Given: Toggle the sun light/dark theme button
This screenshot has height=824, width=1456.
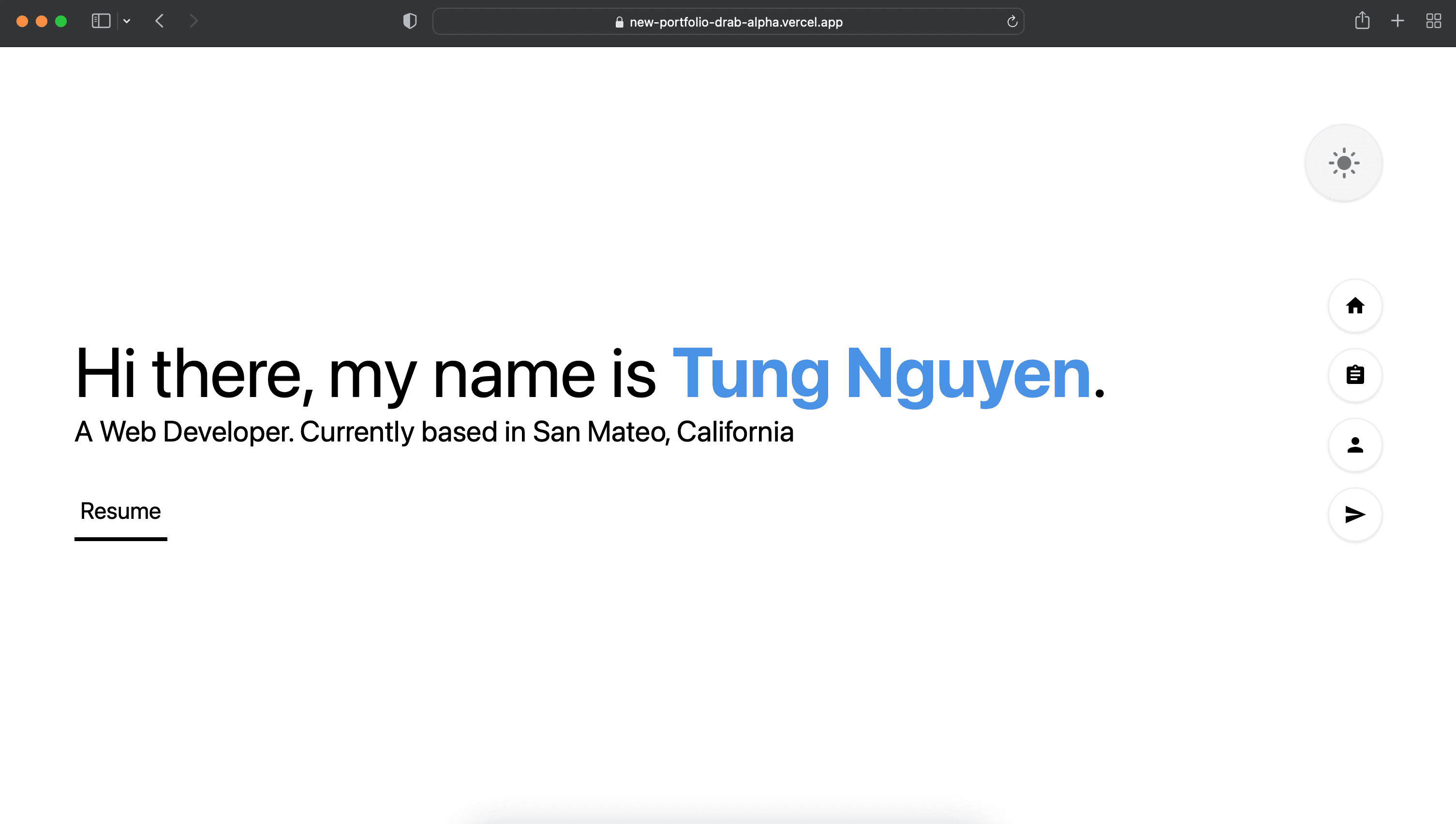Looking at the screenshot, I should [x=1343, y=163].
